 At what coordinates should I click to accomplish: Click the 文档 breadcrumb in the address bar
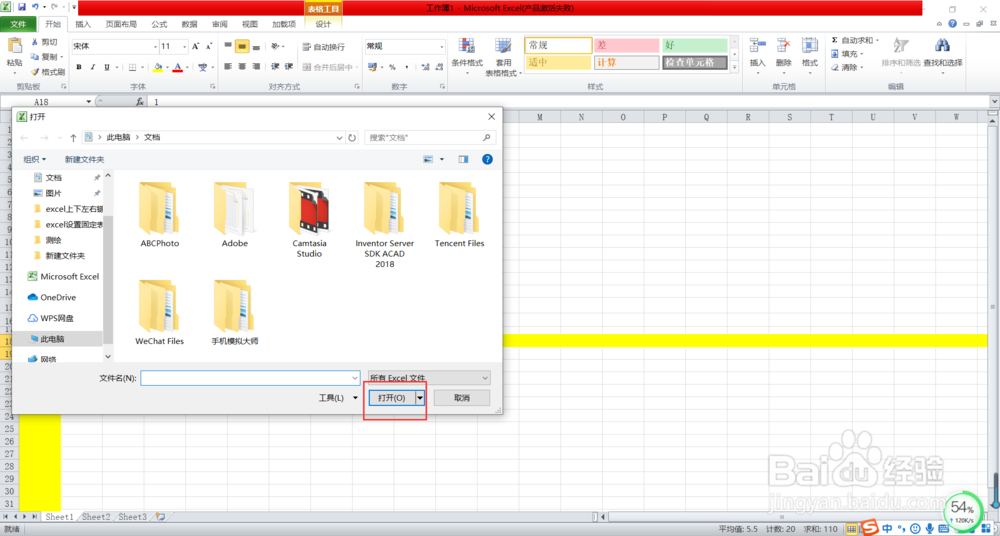tap(152, 137)
